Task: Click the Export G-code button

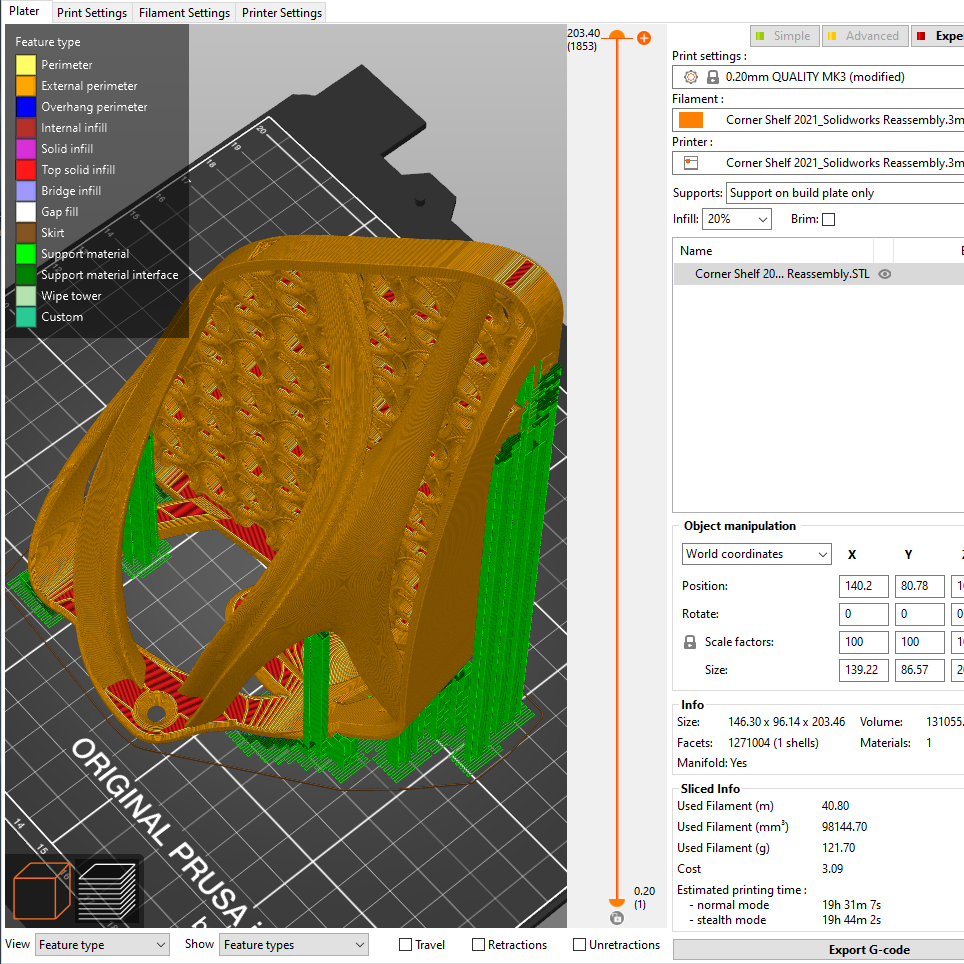Action: click(x=868, y=949)
